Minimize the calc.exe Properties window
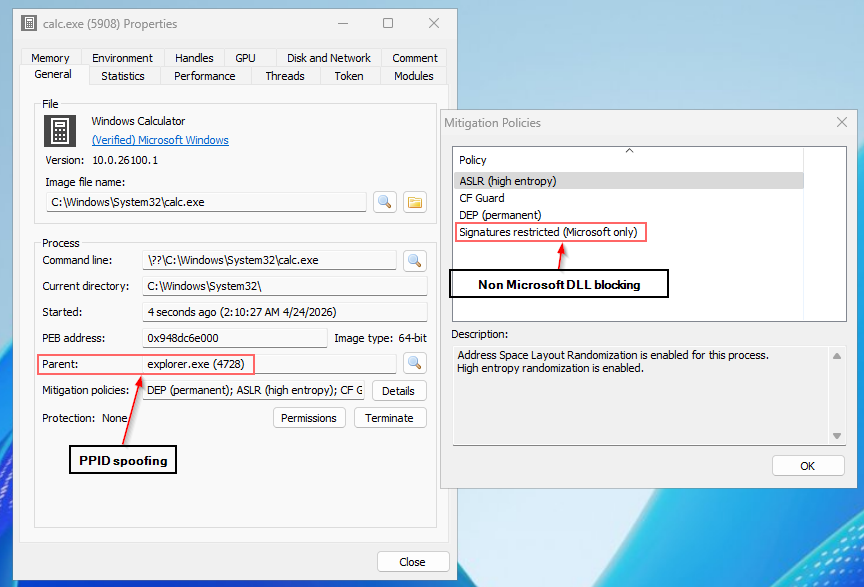The image size is (864, 587). [x=343, y=23]
